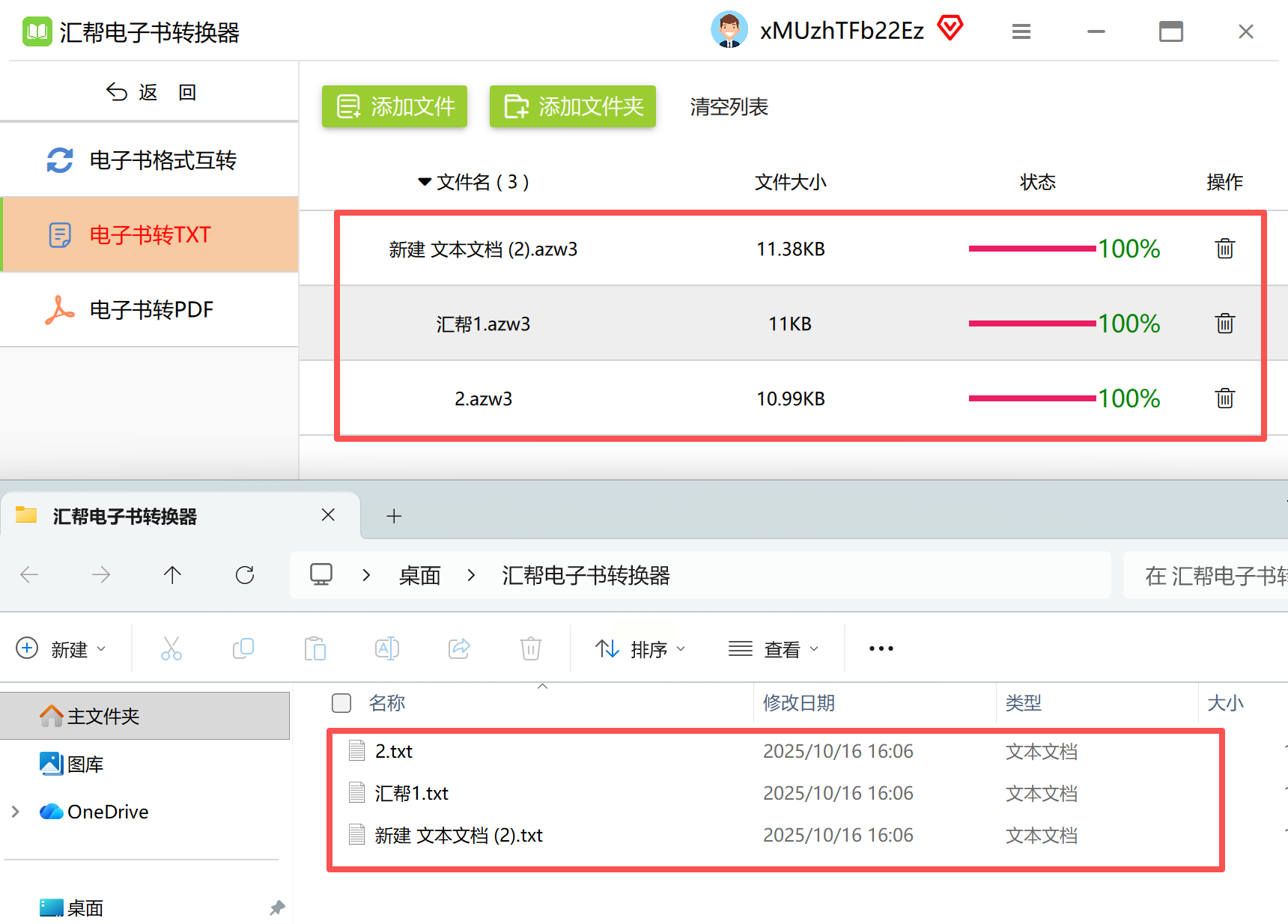This screenshot has height=924, width=1288.
Task: Click 清空列表 to clear the list
Action: pyautogui.click(x=729, y=107)
